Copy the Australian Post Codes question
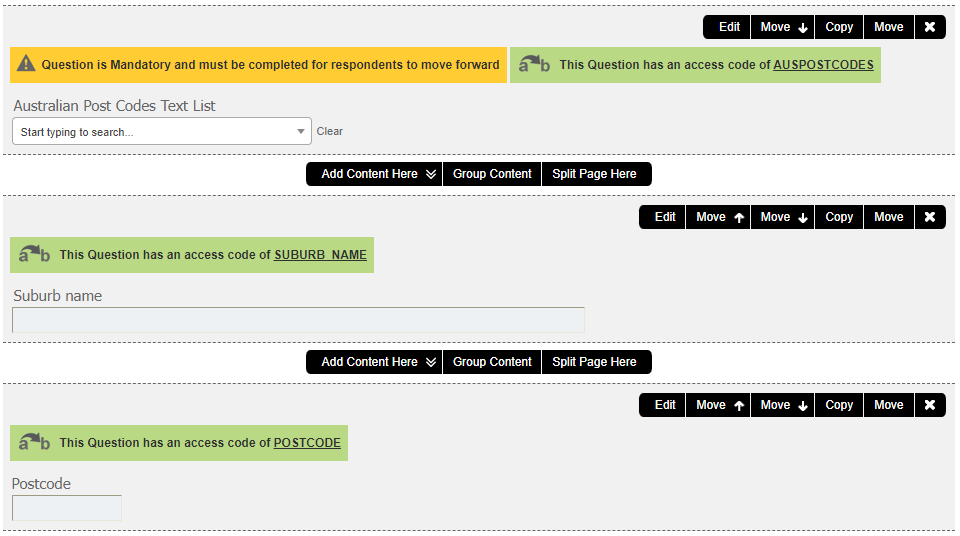Viewport: 960px width, 536px height. click(x=839, y=27)
